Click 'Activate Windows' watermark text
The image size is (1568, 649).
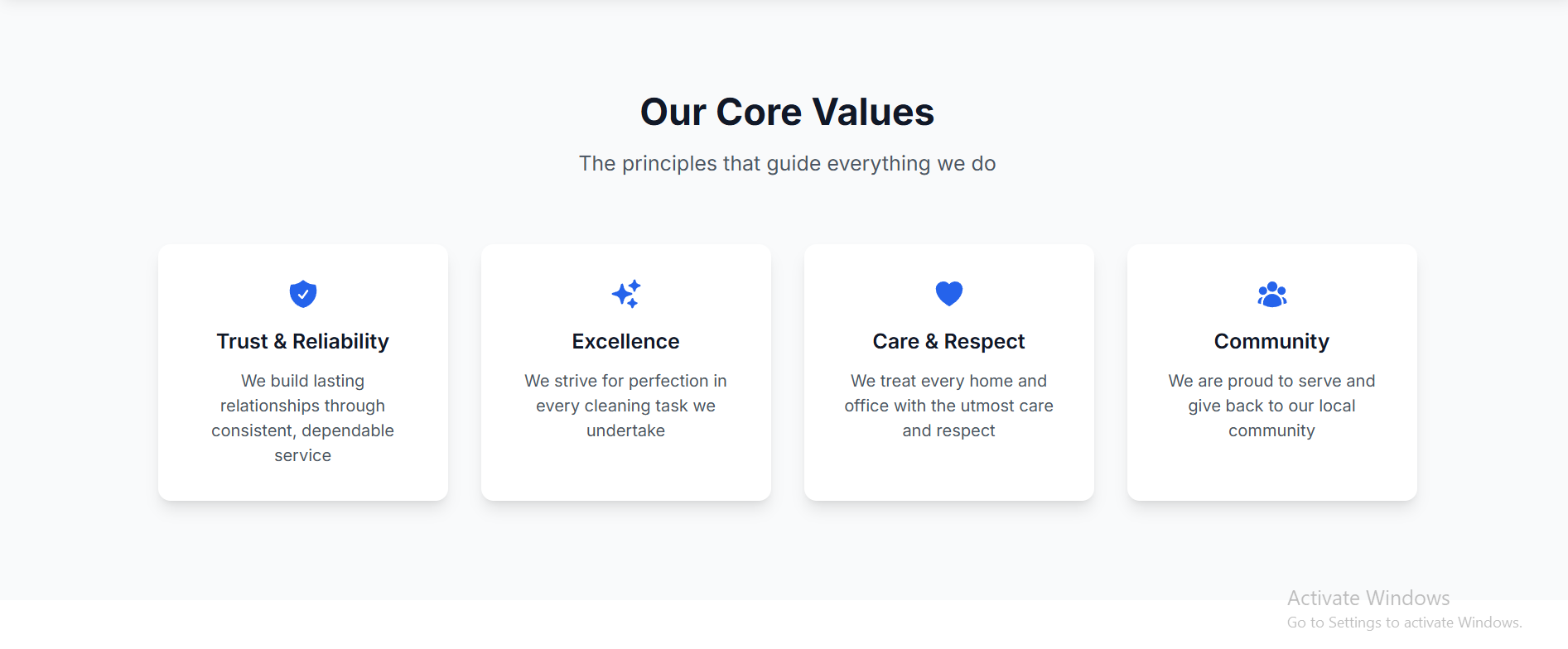(x=1368, y=598)
